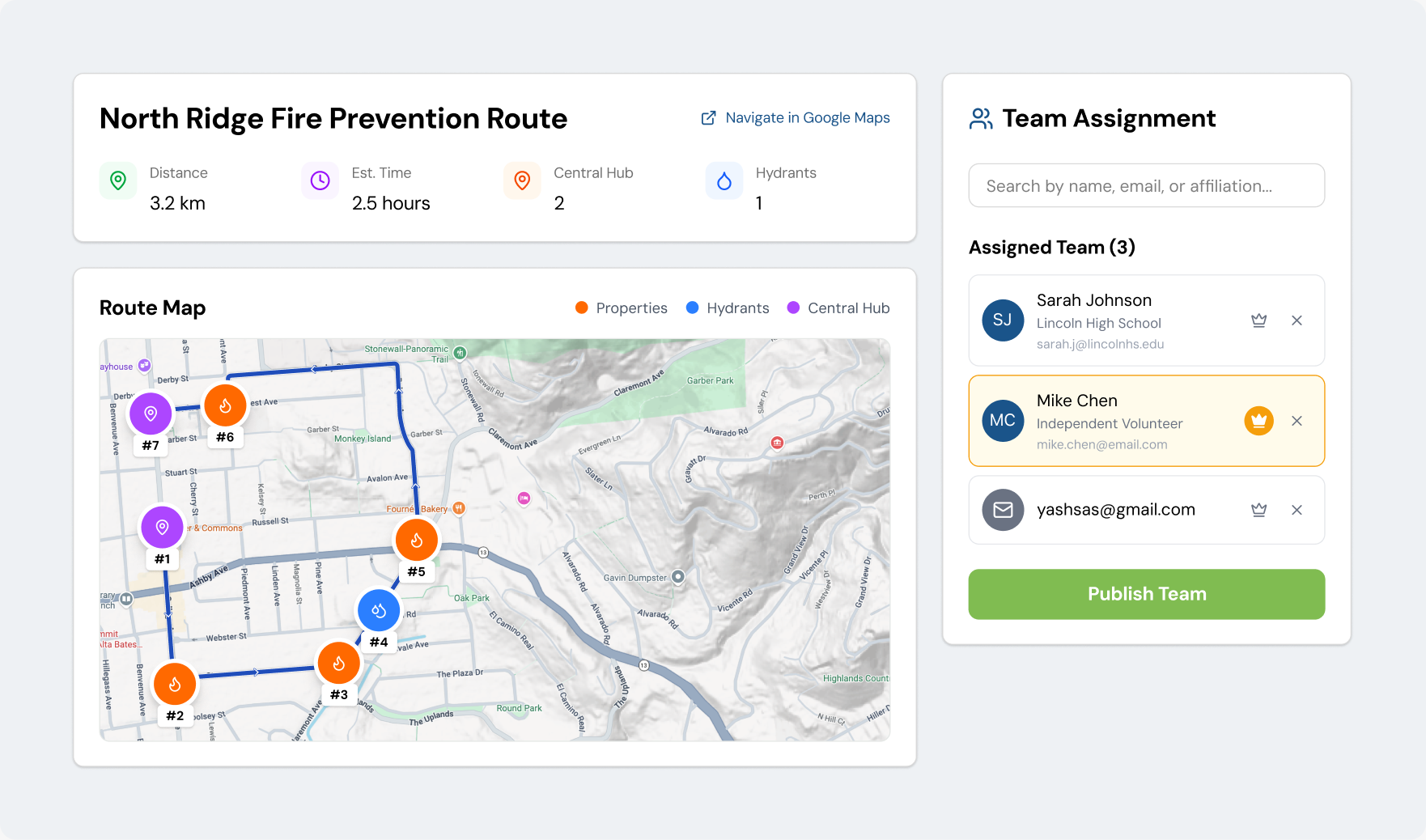Click the Publish Team button
Image resolution: width=1426 pixels, height=840 pixels.
tap(1146, 594)
